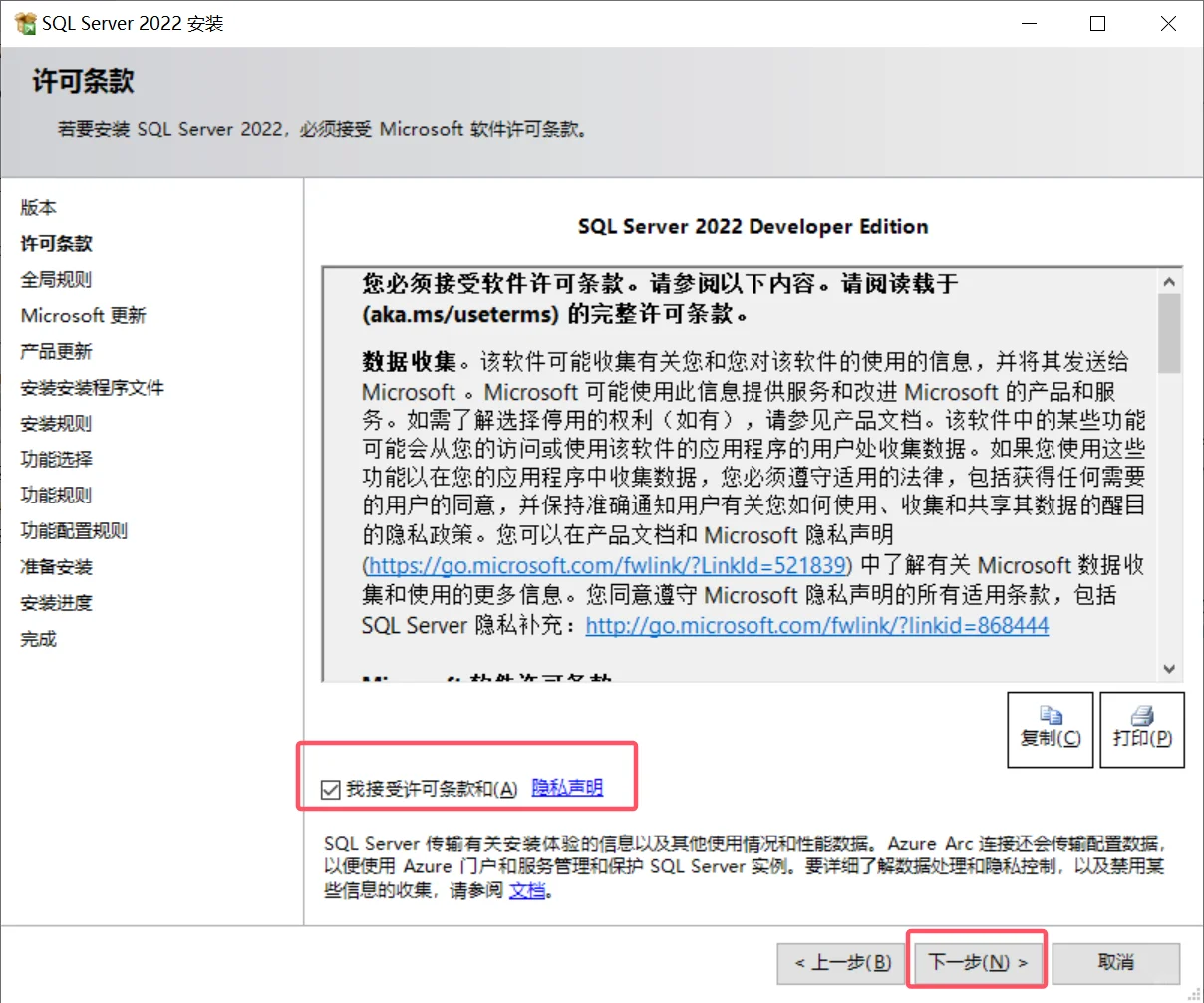Click the scrollbar down arrow
The height and width of the screenshot is (1003, 1204).
point(1168,669)
